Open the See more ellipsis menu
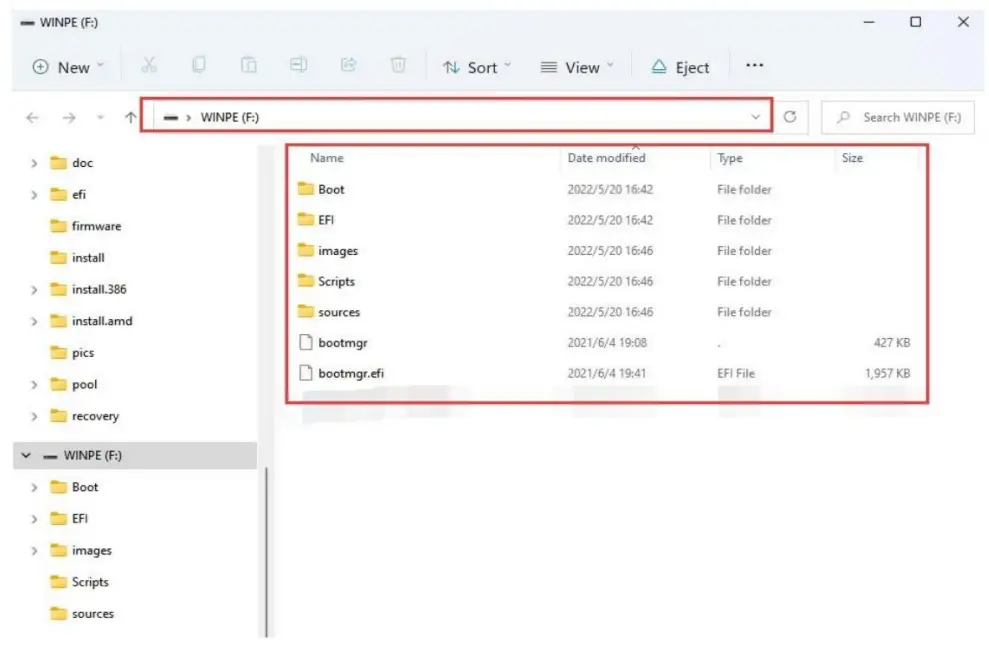The height and width of the screenshot is (662, 989). [x=755, y=66]
